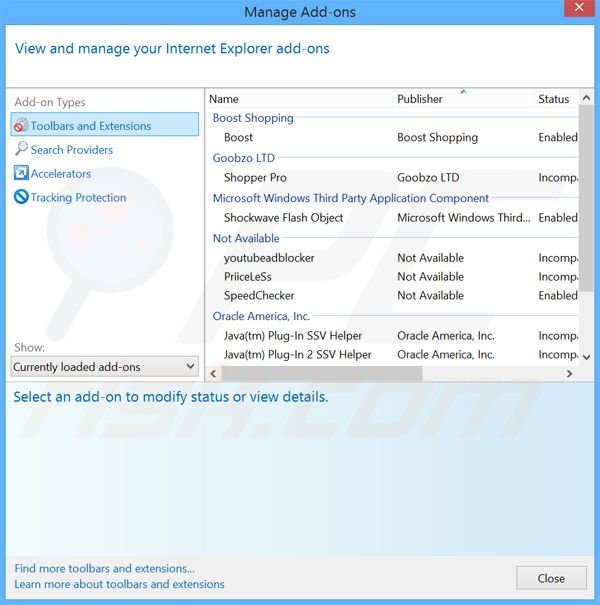
Task: Close the Manage Add-ons window with X
Action: (579, 8)
